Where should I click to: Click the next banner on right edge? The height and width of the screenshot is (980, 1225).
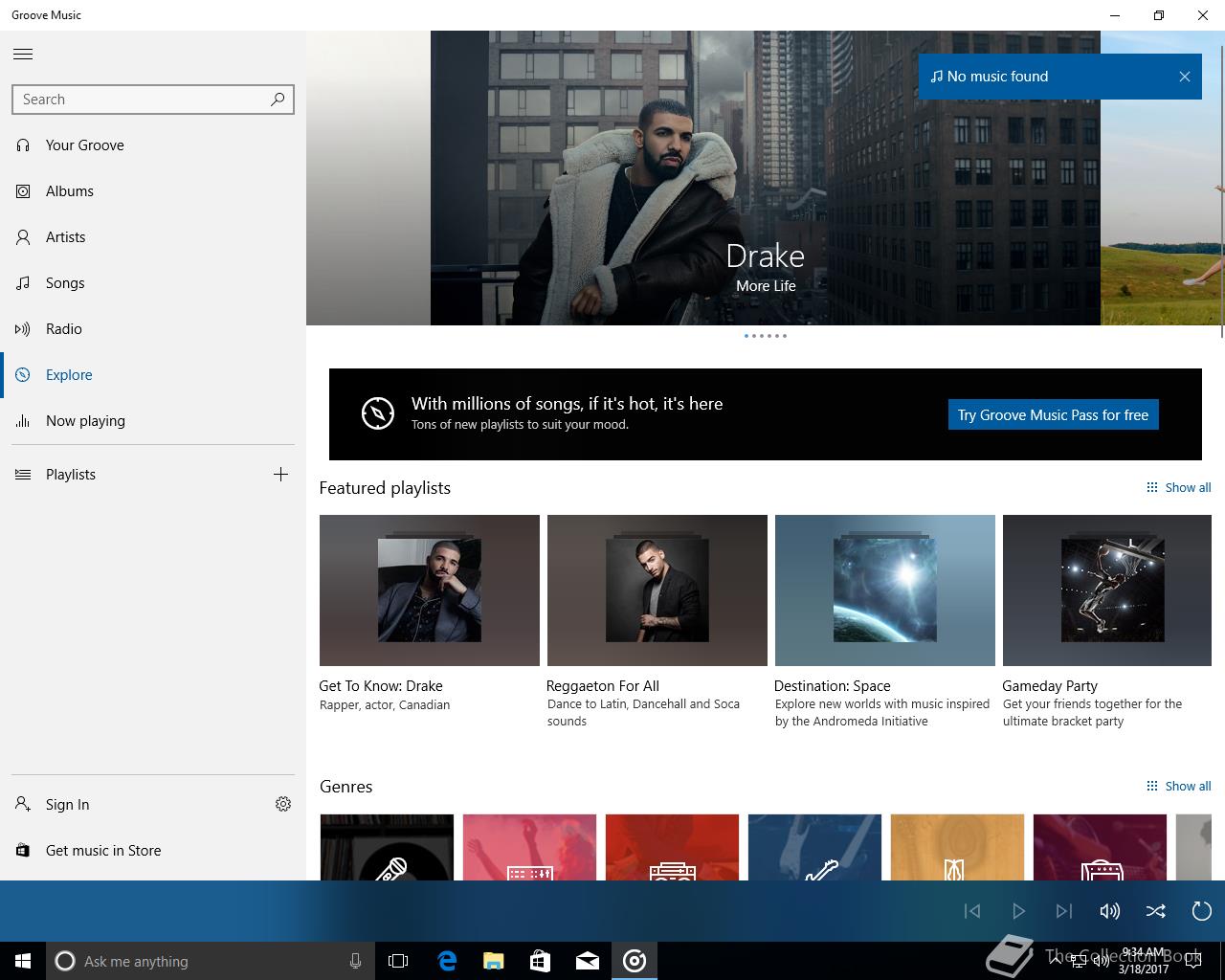pos(1160,178)
